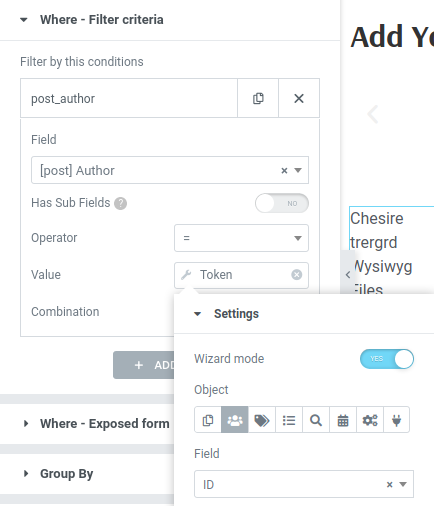Remove the post_author condition item

pos(299,98)
